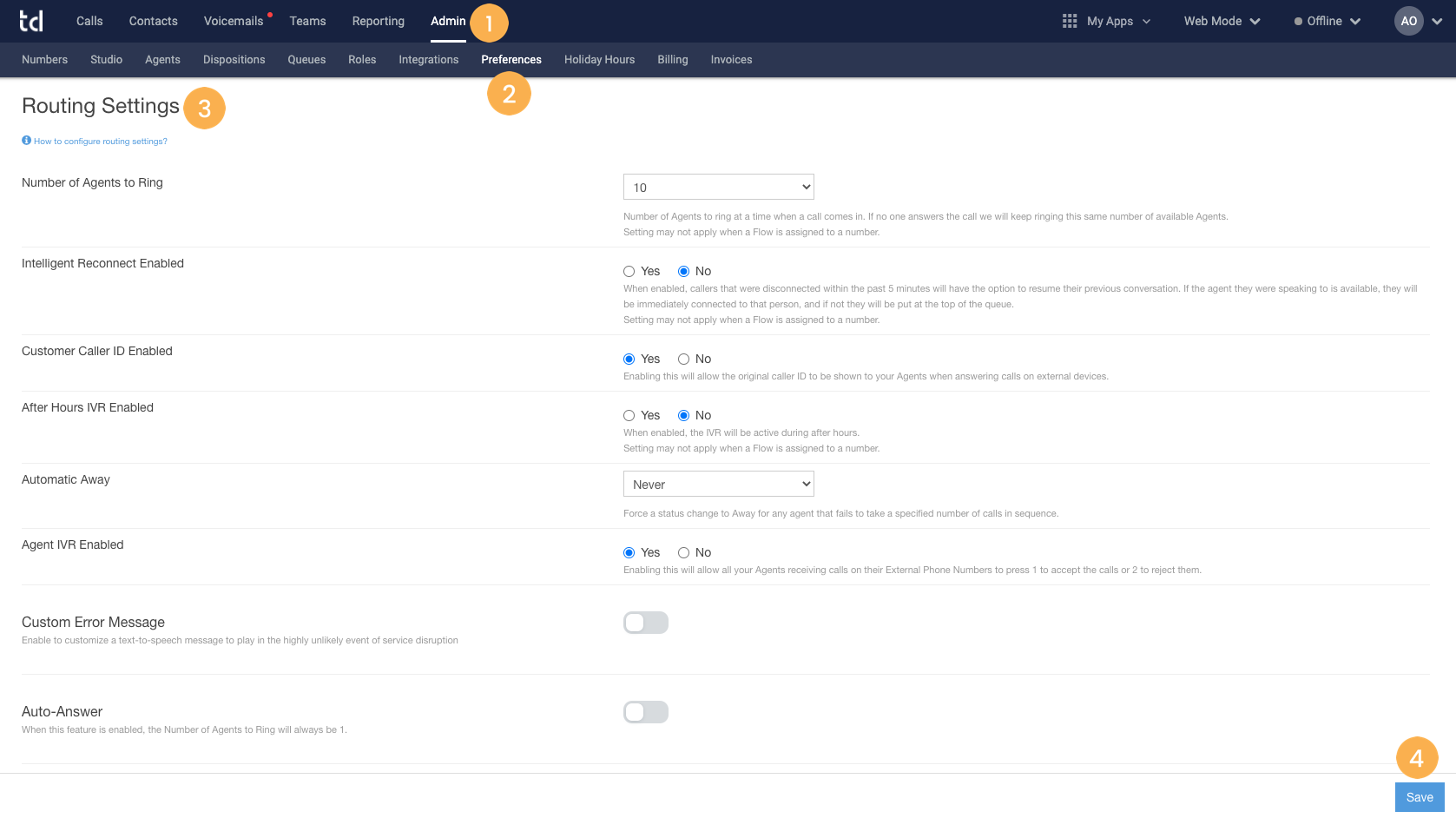This screenshot has width=1456, height=818.
Task: Click the 'Automatic Away' label
Action: (66, 479)
